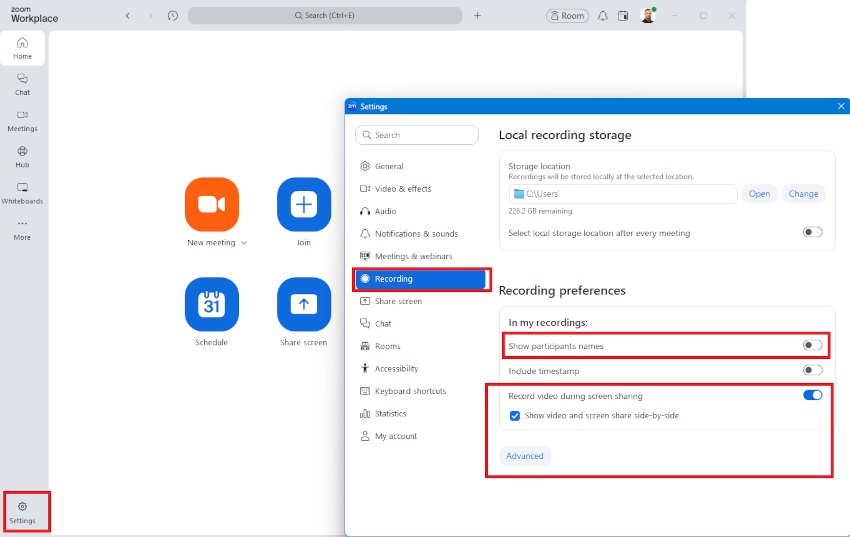Image resolution: width=850 pixels, height=537 pixels.
Task: Click the 226.2 GB remaining text
Action: click(x=540, y=211)
